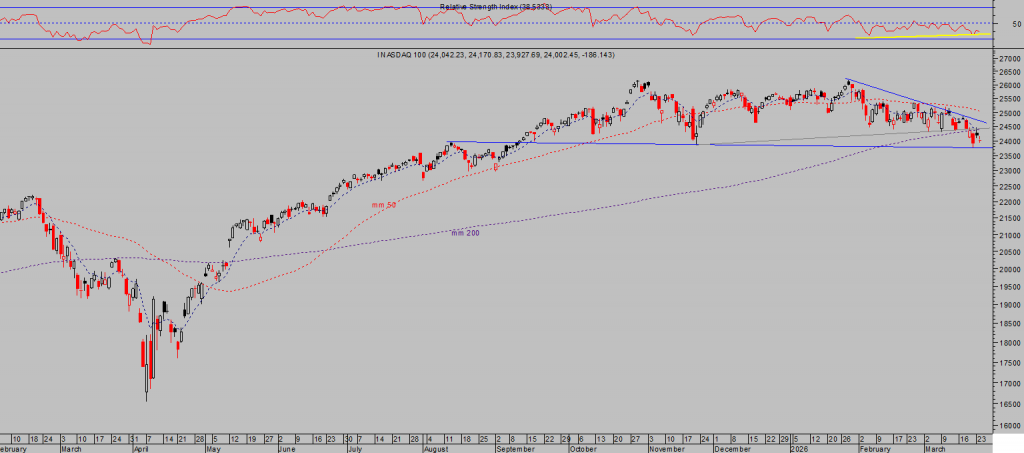
Task: Click the "November" month label on time axis
Action: [x=667, y=447]
